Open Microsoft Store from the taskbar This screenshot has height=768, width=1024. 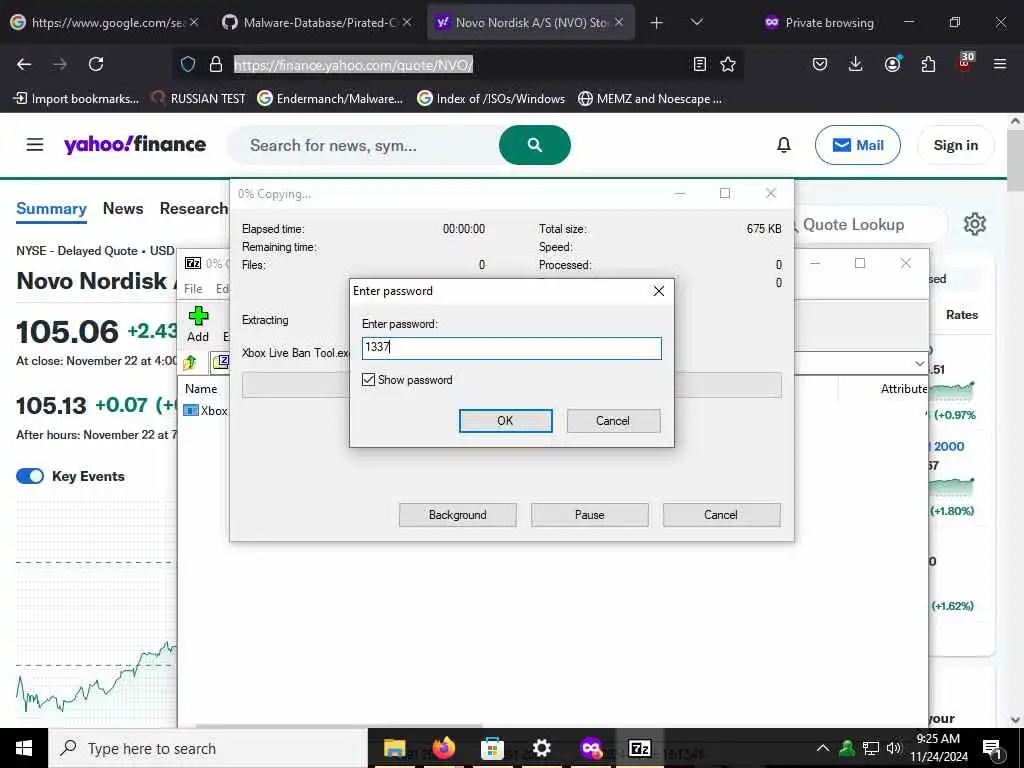[x=492, y=748]
